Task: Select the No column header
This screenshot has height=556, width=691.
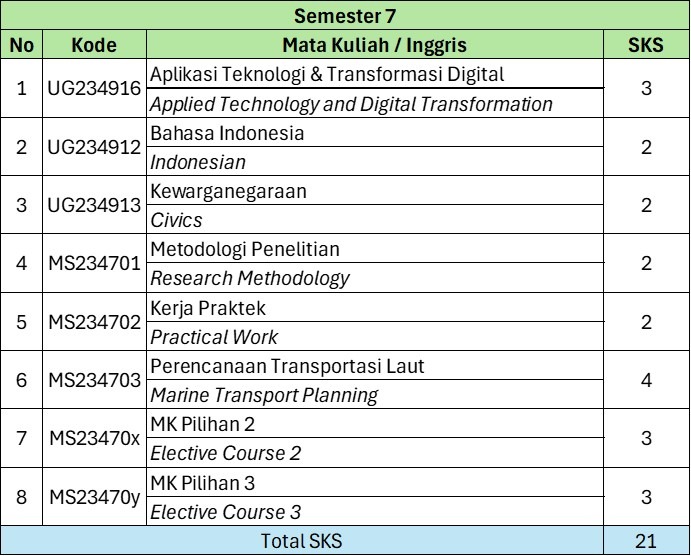Action: coord(22,45)
